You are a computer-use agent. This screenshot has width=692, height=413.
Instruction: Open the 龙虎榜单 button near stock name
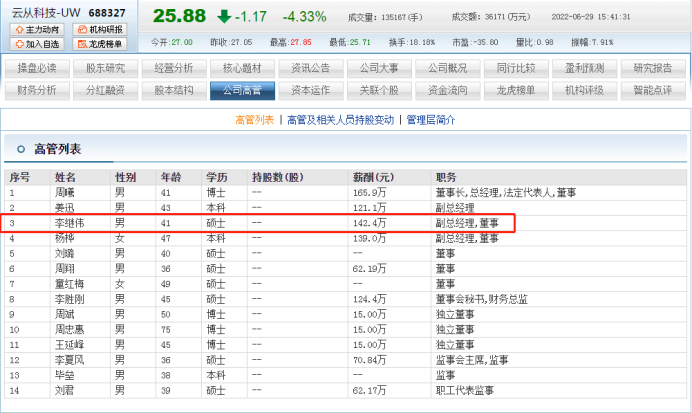(x=100, y=44)
